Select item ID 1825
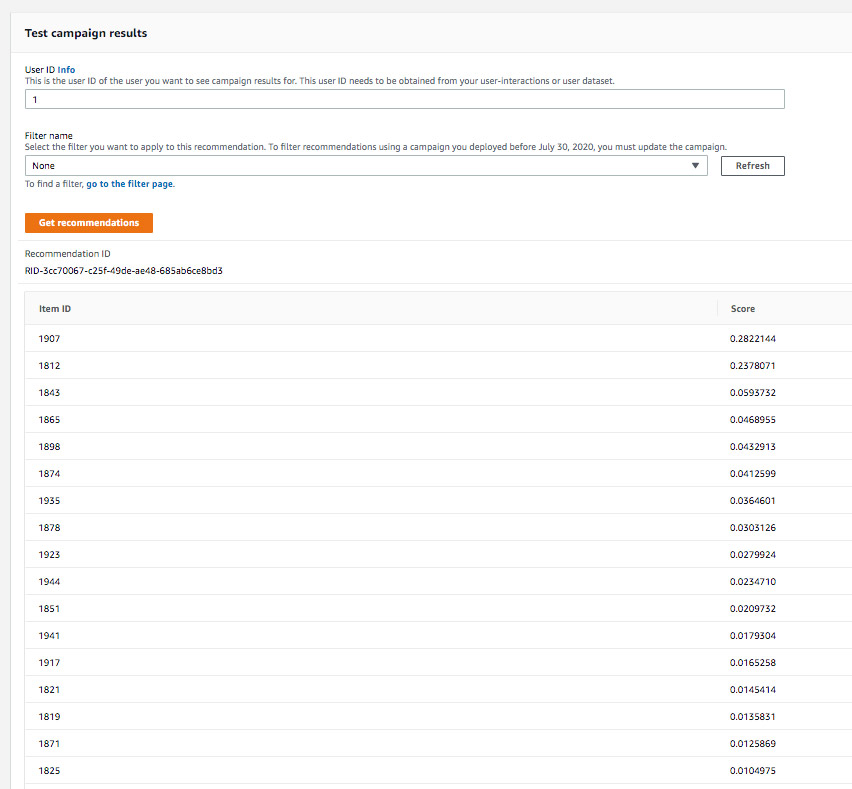 tap(49, 771)
